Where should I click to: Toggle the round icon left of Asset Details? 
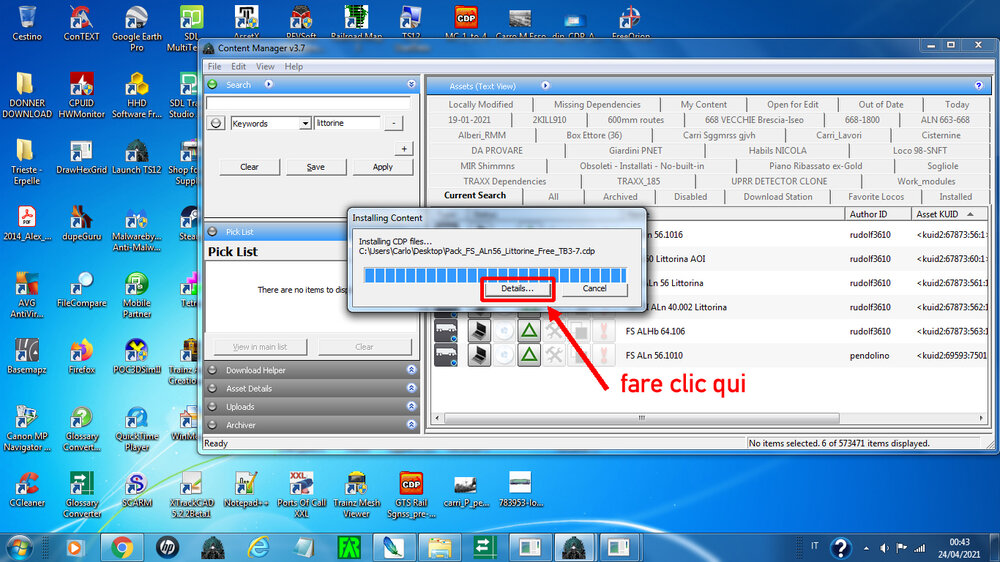click(x=212, y=388)
